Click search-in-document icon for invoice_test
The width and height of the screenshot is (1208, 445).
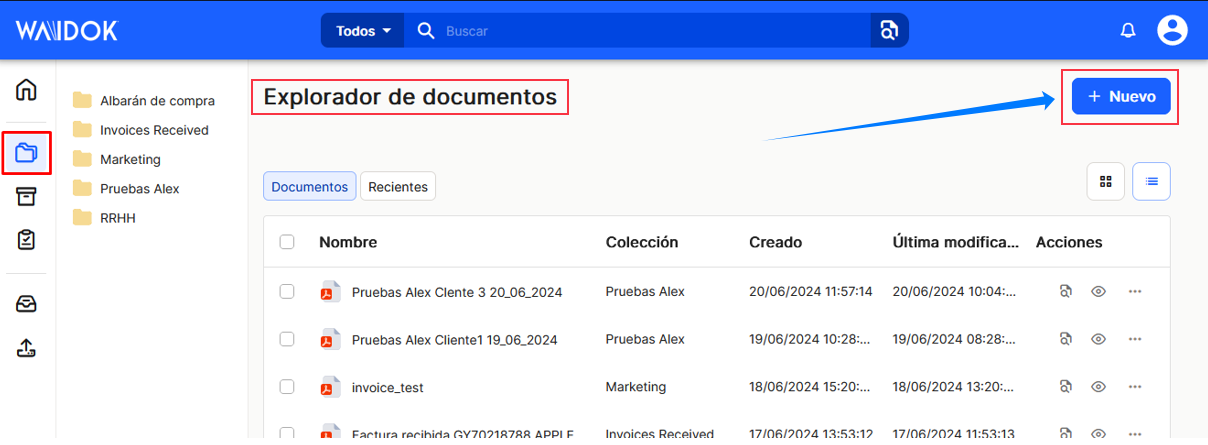point(1066,386)
